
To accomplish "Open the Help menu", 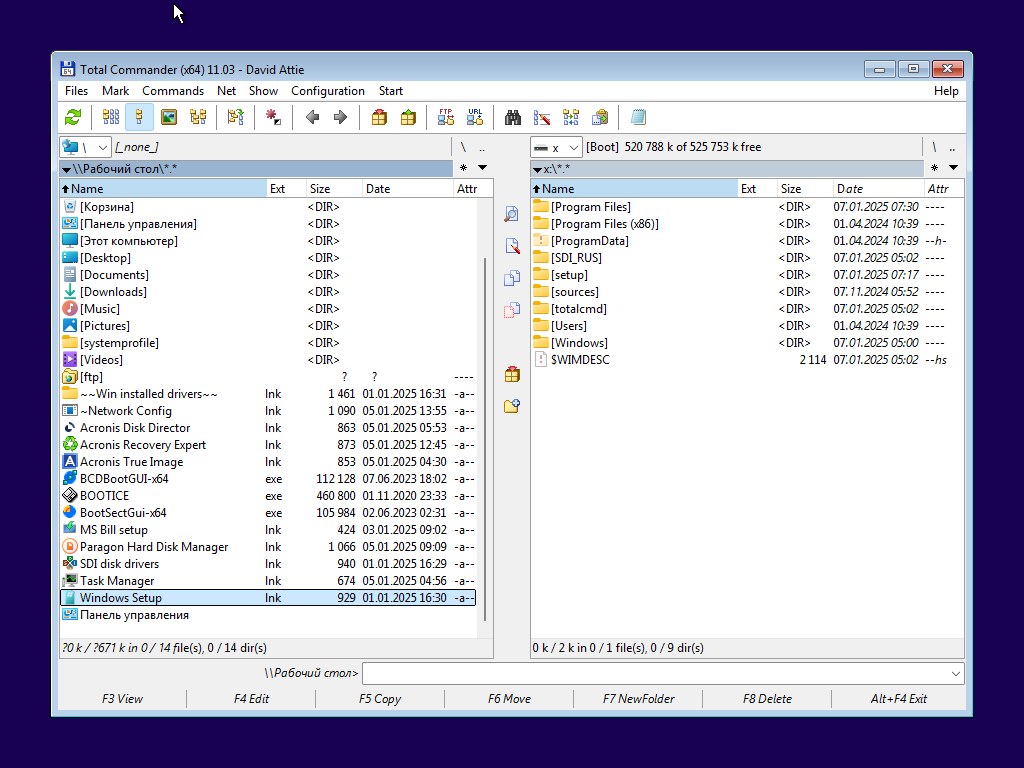I will [946, 91].
